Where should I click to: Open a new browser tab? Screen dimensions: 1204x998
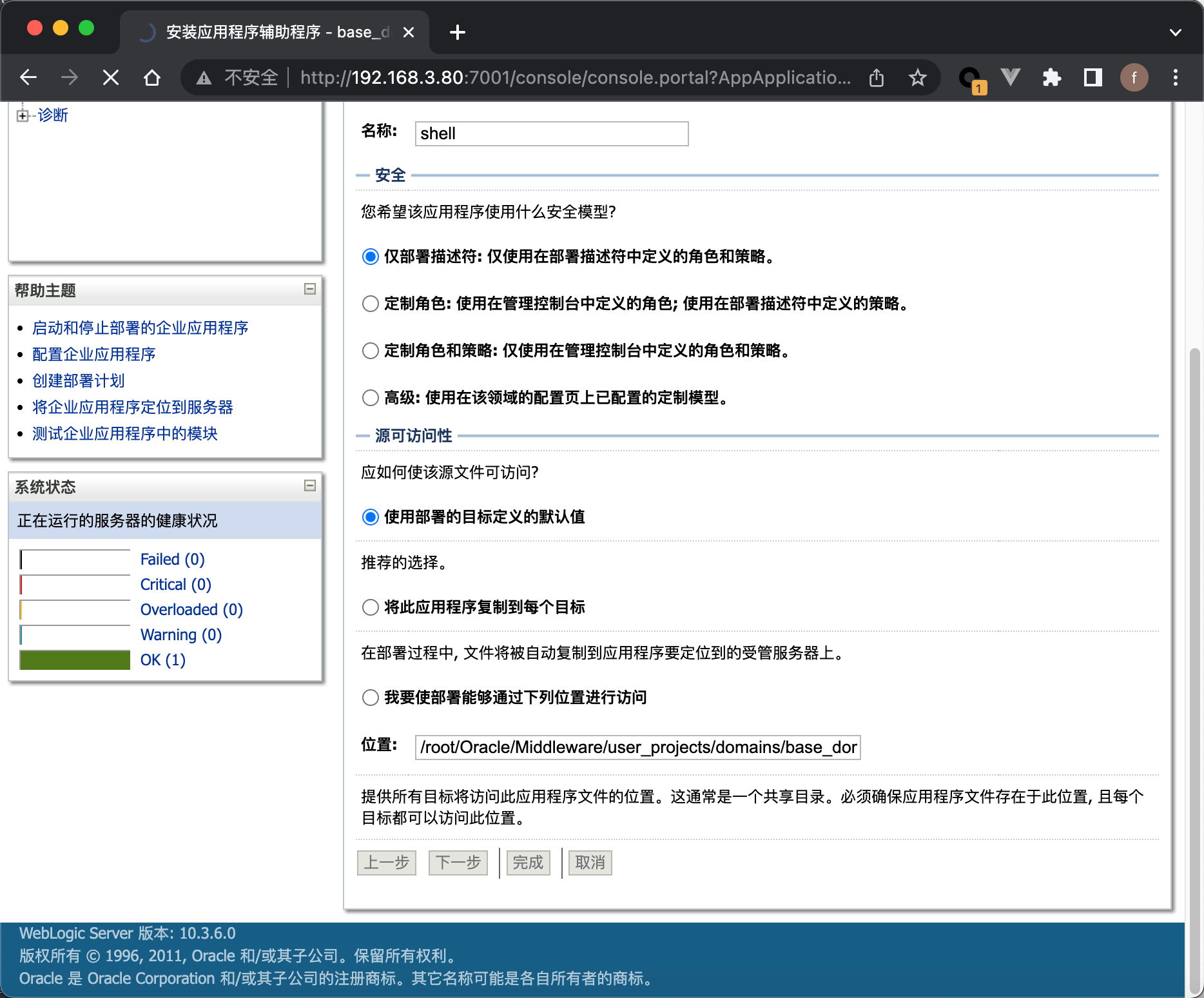pyautogui.click(x=458, y=32)
